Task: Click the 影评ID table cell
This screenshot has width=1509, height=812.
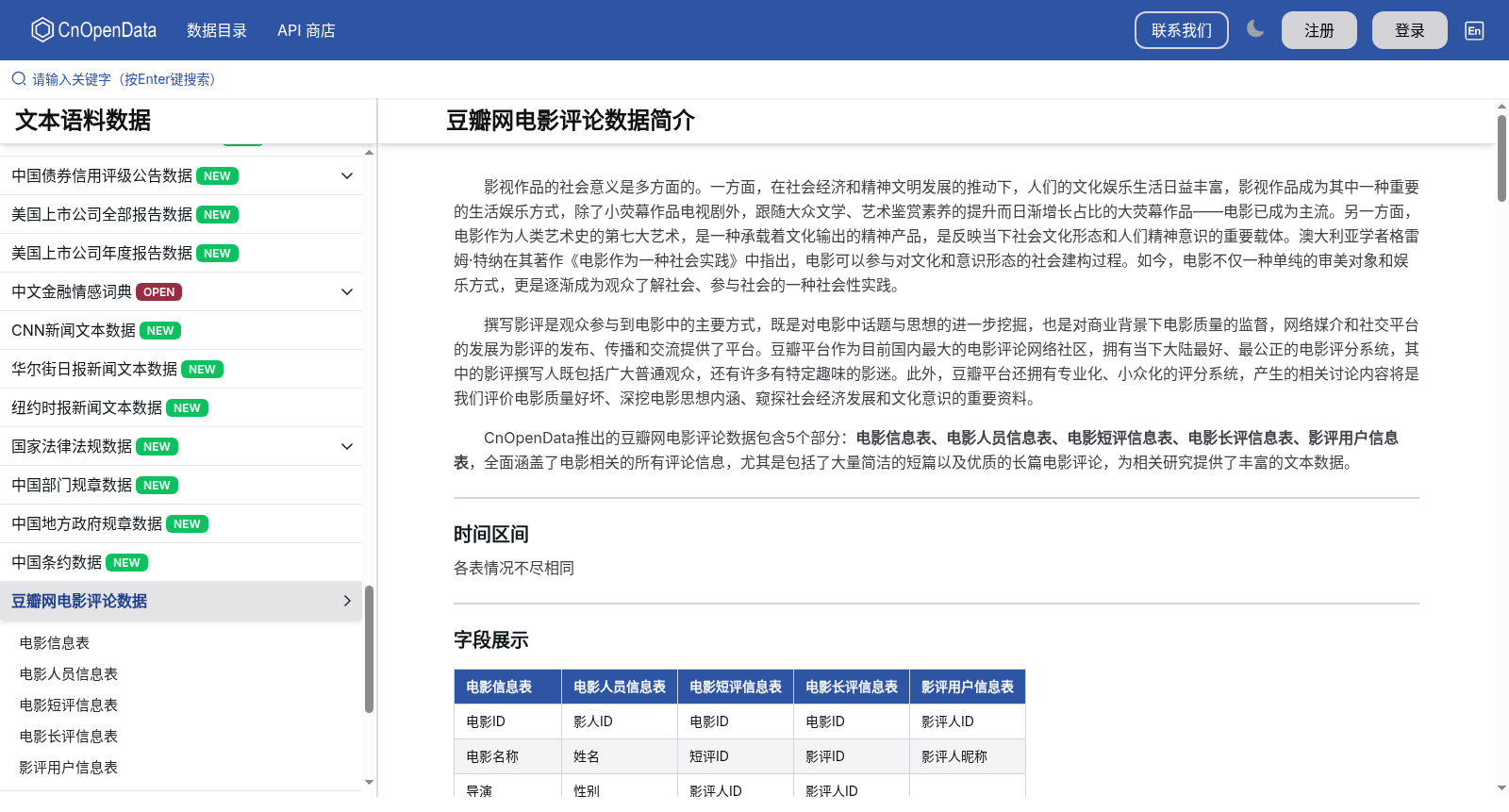Action: coord(852,756)
